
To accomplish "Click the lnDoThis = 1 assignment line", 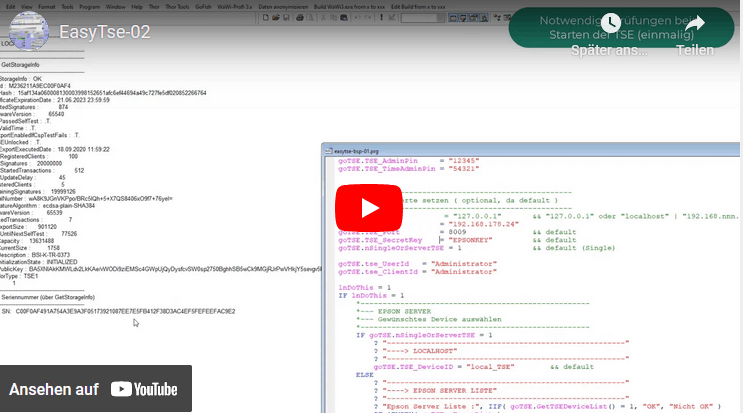I will (364, 287).
